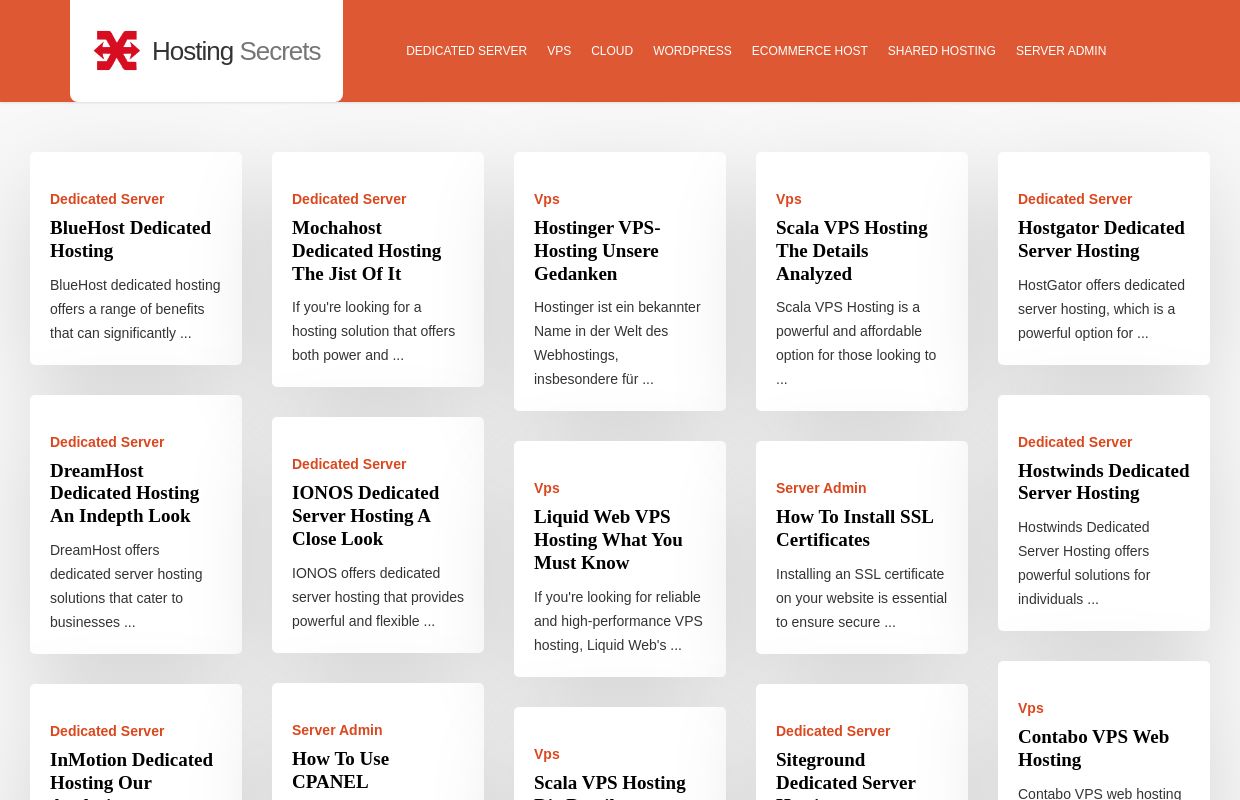This screenshot has height=800, width=1240.
Task: Click Server Admin category above CPANEL title
Action: 337,730
